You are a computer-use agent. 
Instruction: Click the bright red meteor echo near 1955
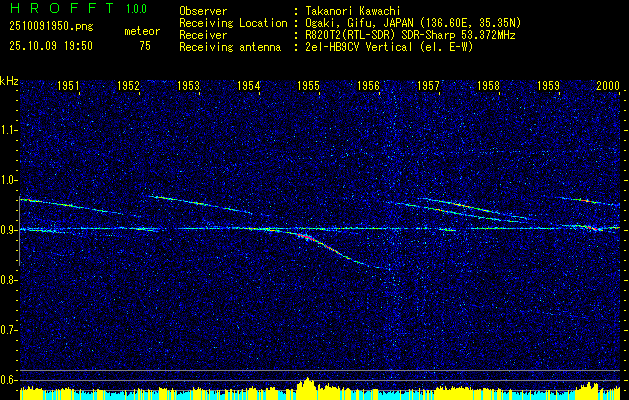click(x=309, y=239)
